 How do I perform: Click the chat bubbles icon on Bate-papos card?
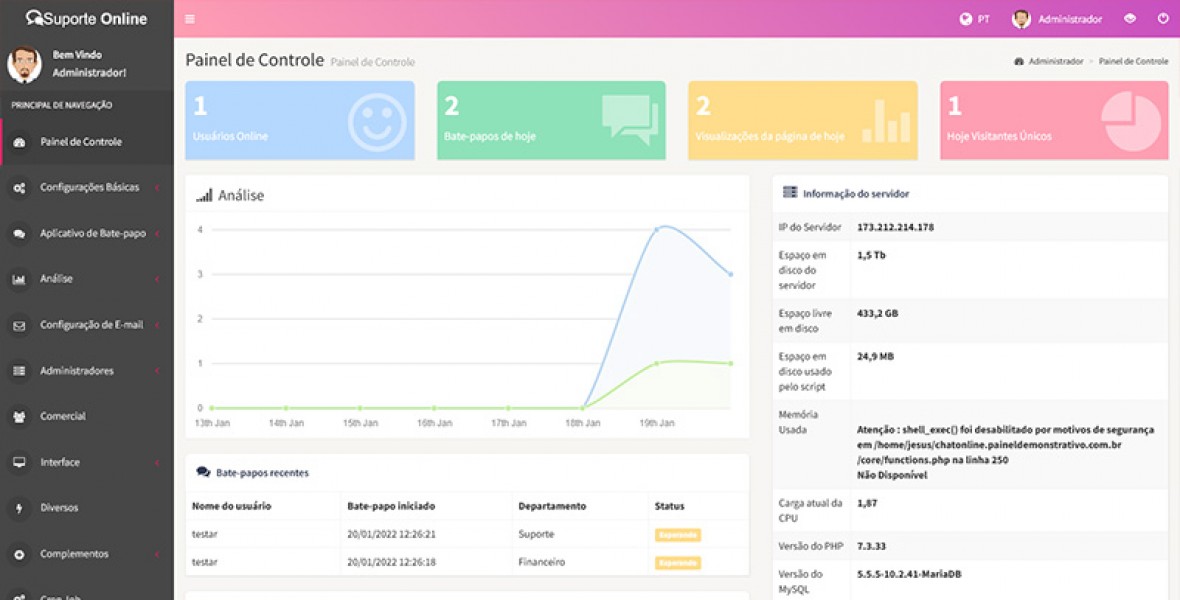coord(630,120)
